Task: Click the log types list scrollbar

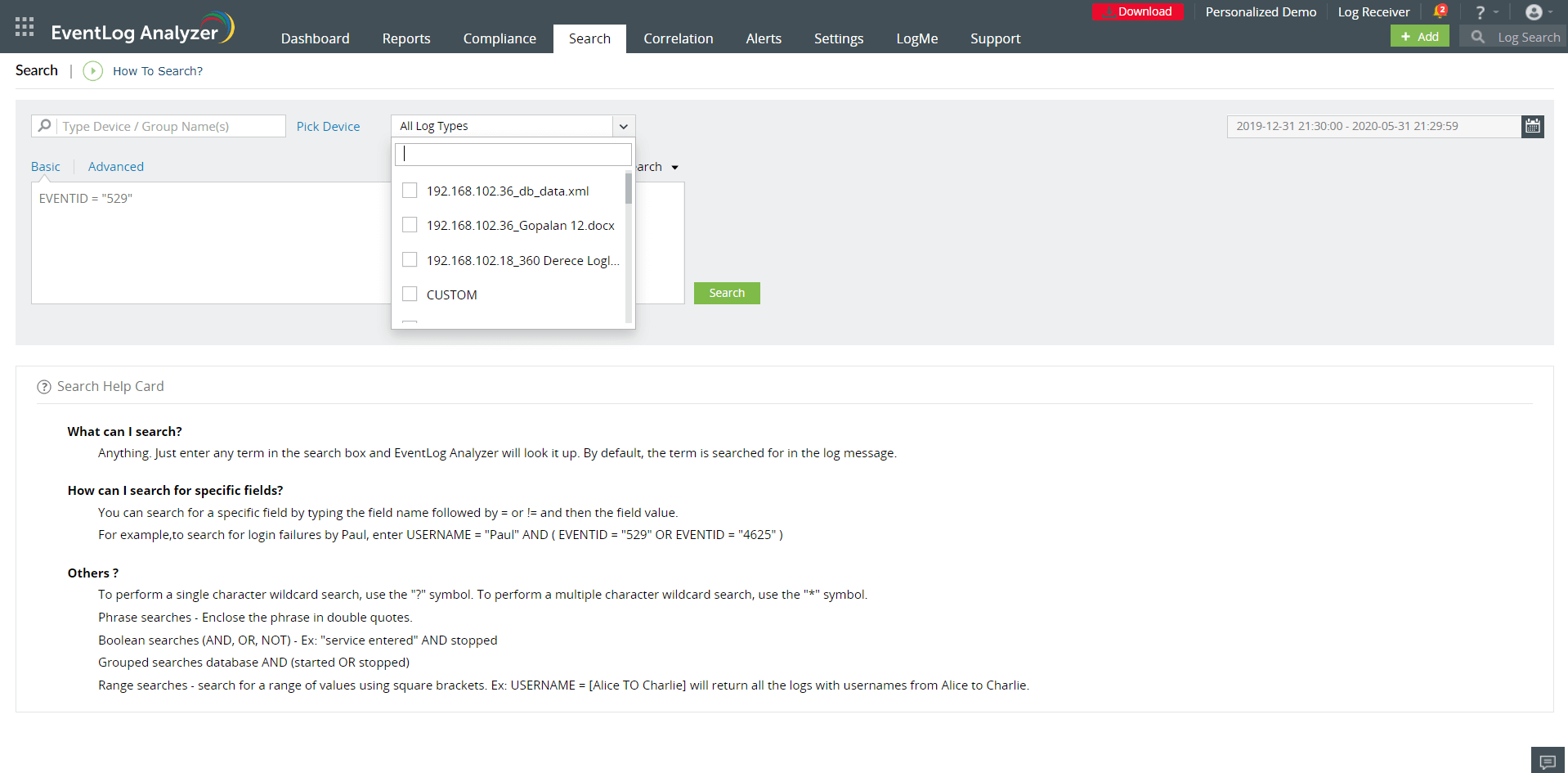Action: click(629, 188)
